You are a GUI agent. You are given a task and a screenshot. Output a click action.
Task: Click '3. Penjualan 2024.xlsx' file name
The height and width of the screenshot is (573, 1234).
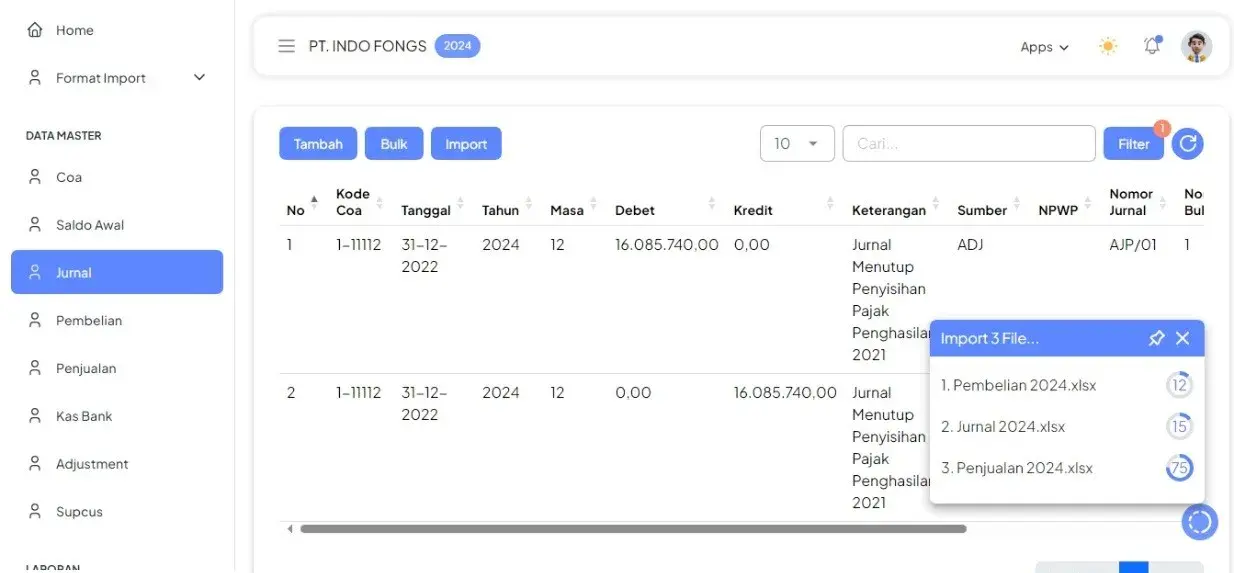(x=1017, y=468)
